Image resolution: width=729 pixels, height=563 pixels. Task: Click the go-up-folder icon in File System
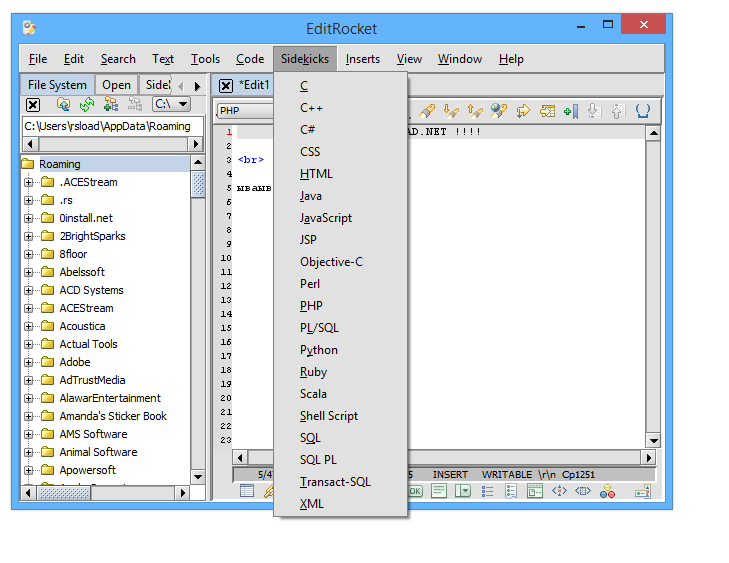(63, 105)
